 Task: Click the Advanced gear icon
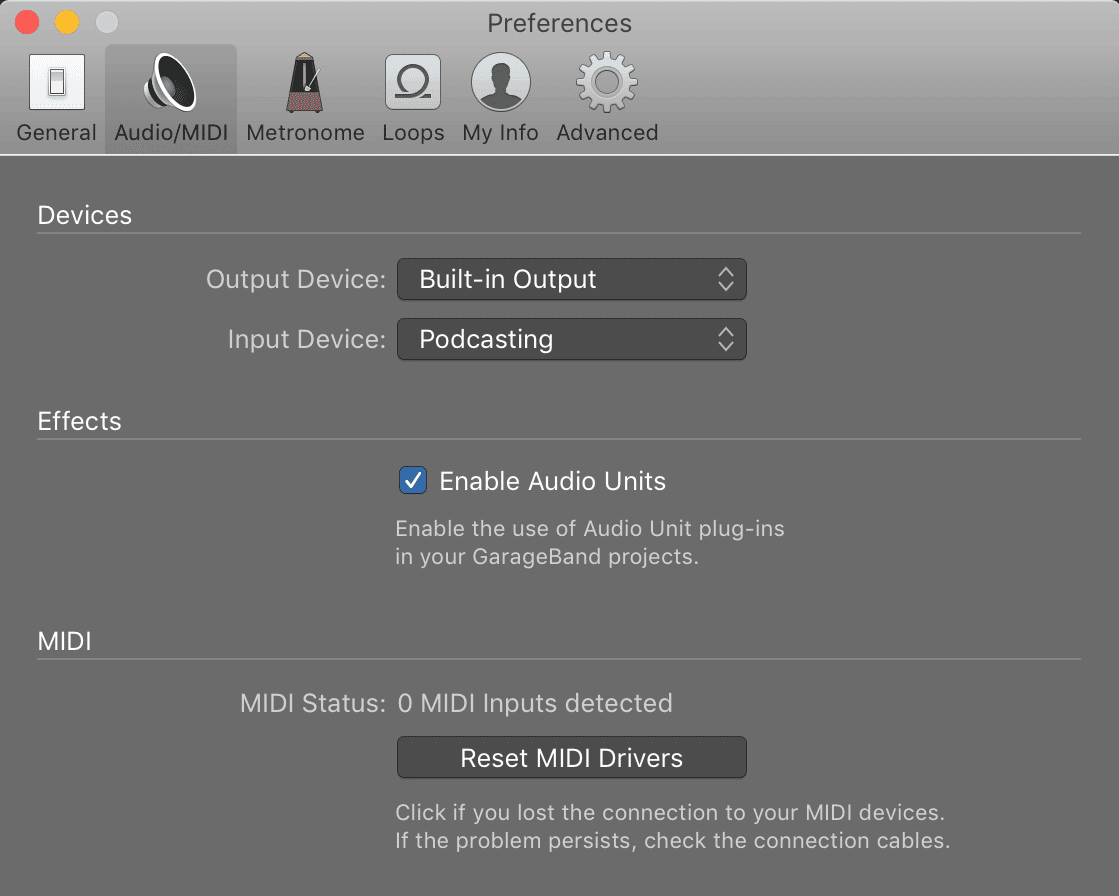tap(607, 82)
